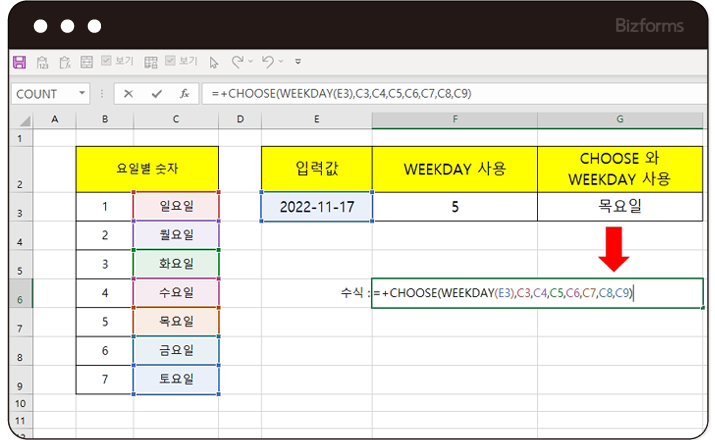Click the CHOOSE 와 WEEKDAY 사용 header cell
Screen dimensions: 715x440
click(620, 169)
